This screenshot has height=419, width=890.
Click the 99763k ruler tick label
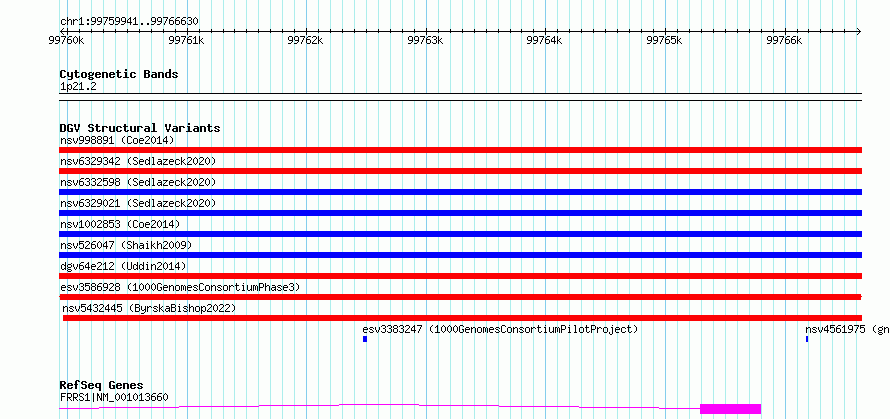[x=426, y=40]
